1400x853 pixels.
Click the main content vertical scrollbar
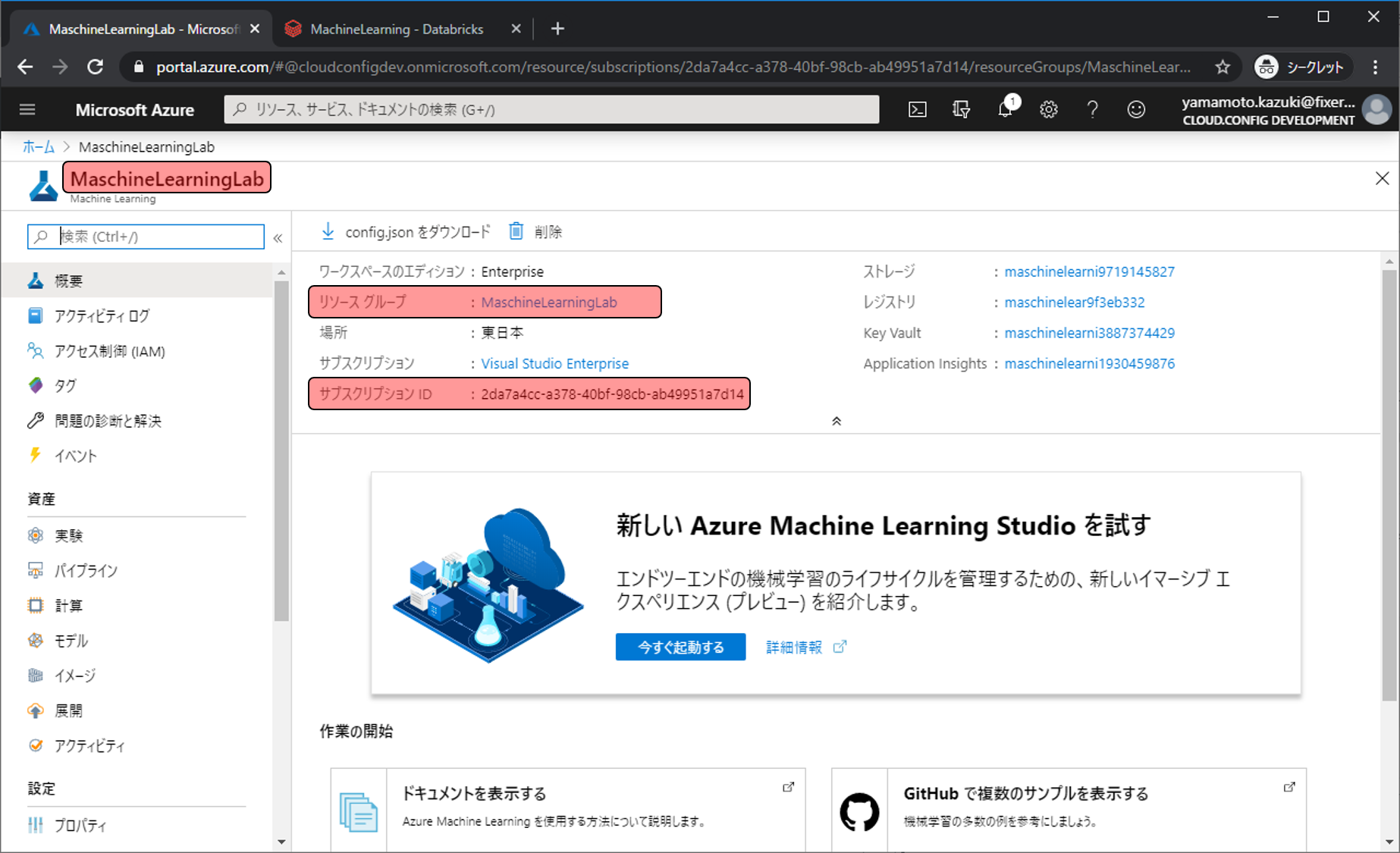point(1389,485)
